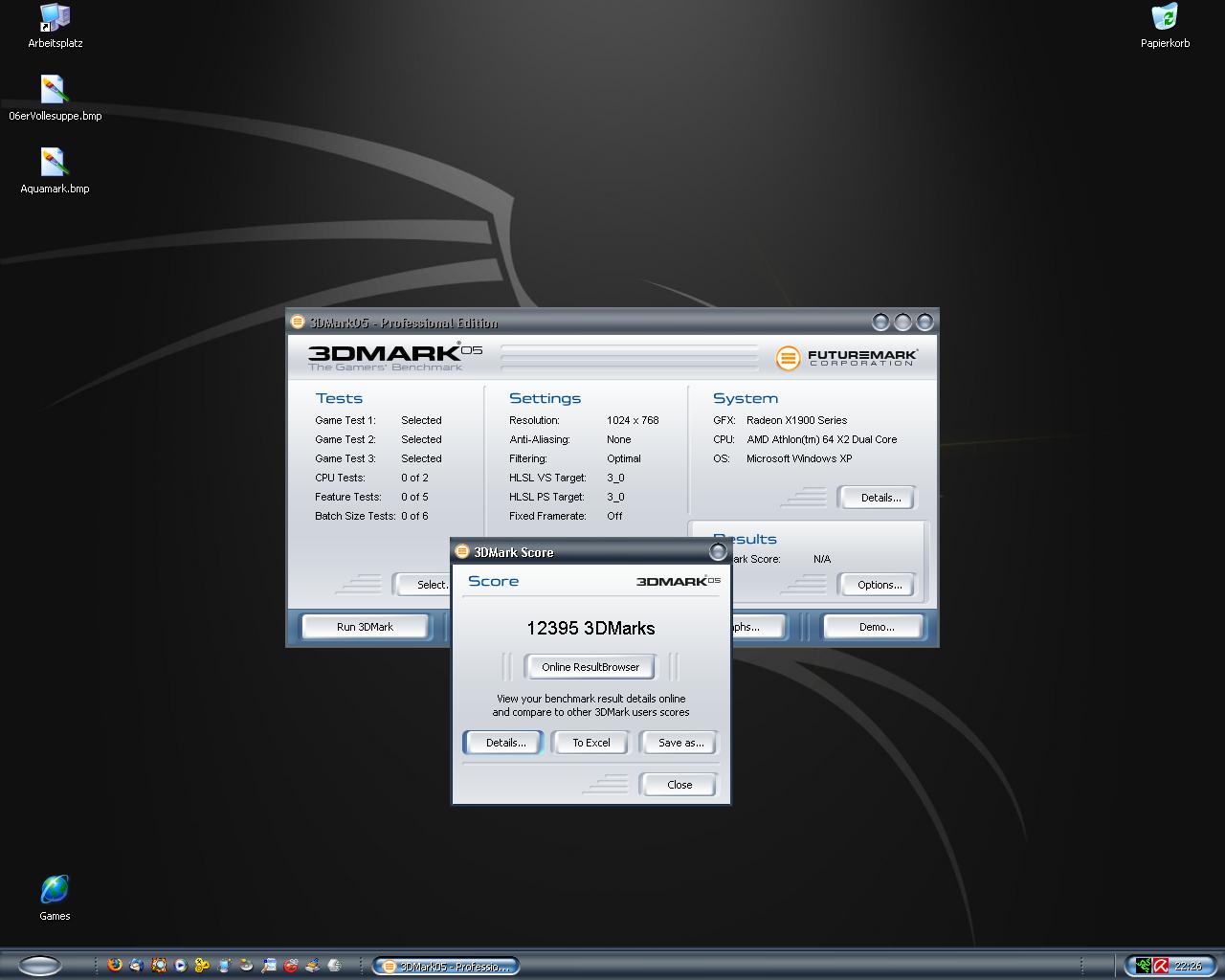1225x980 pixels.
Task: Close the 3DMark Score dialog
Action: tap(679, 785)
